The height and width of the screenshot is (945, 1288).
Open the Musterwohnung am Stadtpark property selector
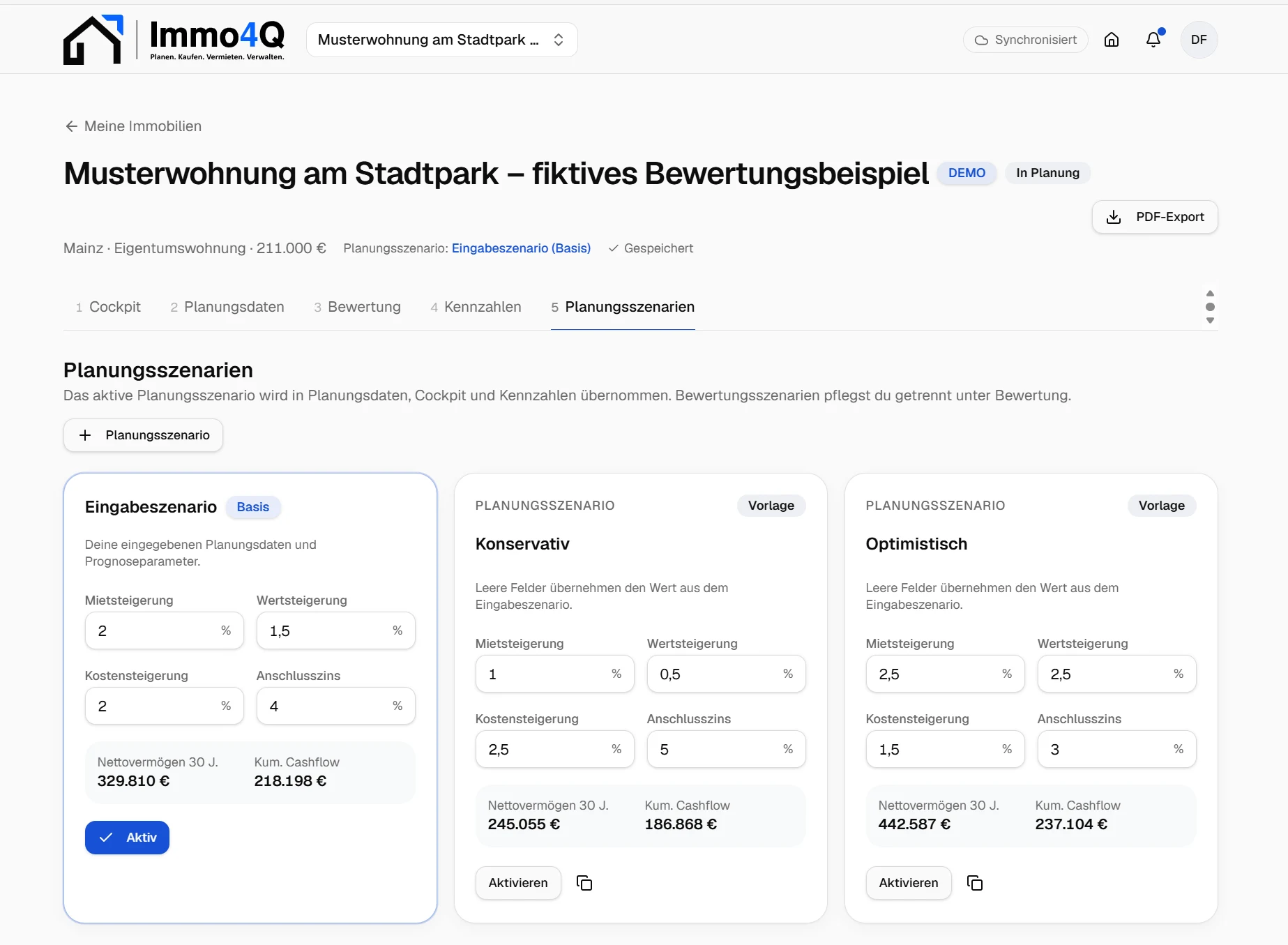click(441, 40)
